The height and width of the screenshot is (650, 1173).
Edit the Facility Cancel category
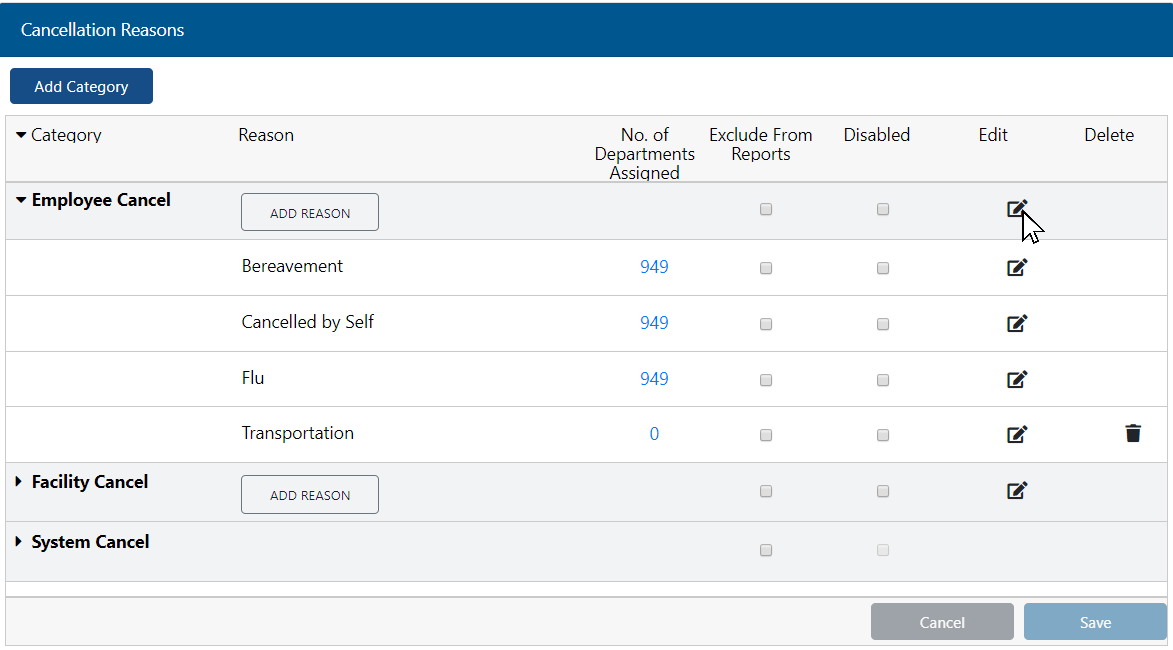click(x=1016, y=490)
